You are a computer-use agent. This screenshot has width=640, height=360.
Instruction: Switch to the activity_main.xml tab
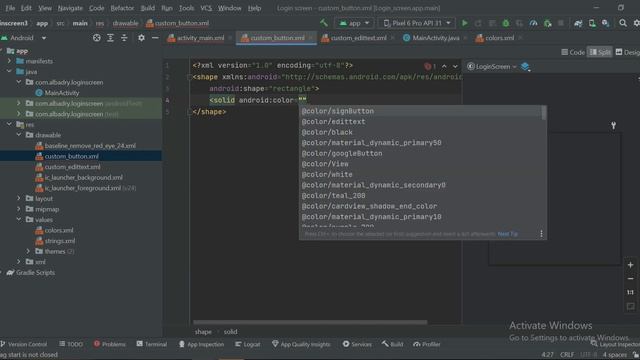[x=200, y=38]
